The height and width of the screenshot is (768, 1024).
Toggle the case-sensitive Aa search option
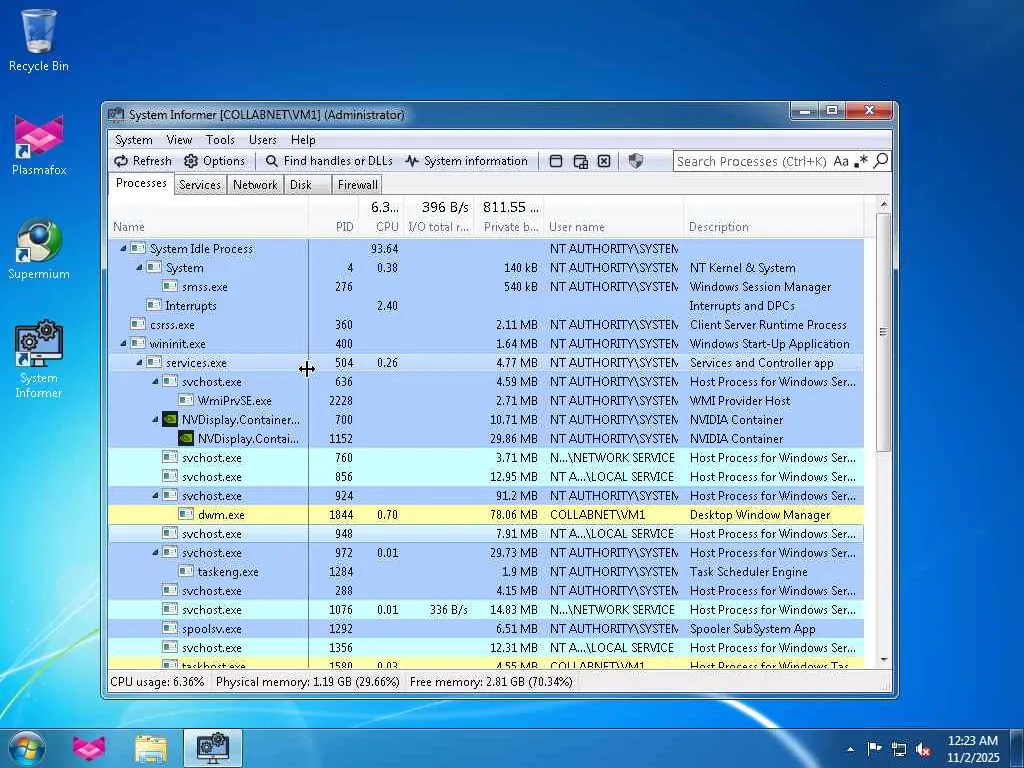(x=841, y=161)
